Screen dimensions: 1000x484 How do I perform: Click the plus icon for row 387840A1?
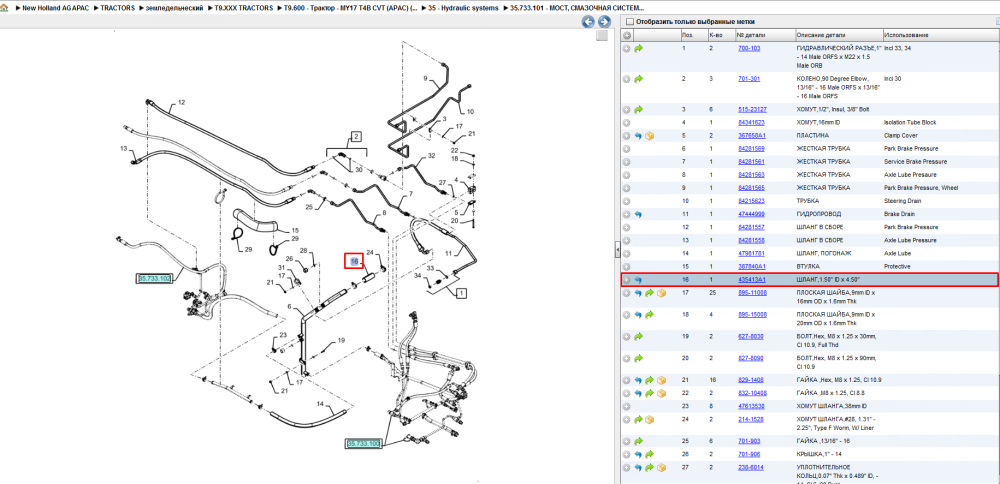627,266
